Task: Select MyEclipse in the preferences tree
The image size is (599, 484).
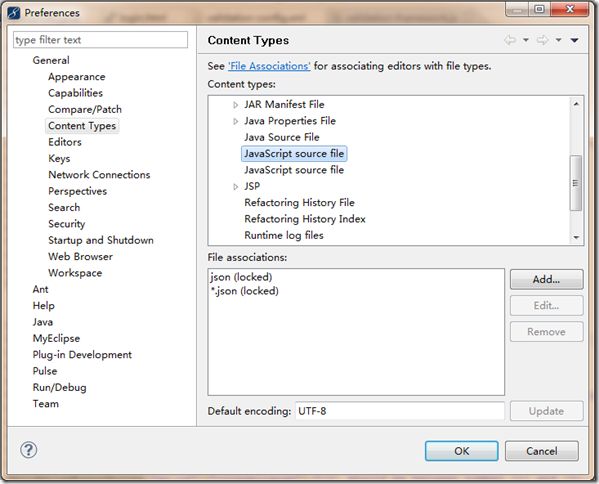Action: pyautogui.click(x=56, y=338)
